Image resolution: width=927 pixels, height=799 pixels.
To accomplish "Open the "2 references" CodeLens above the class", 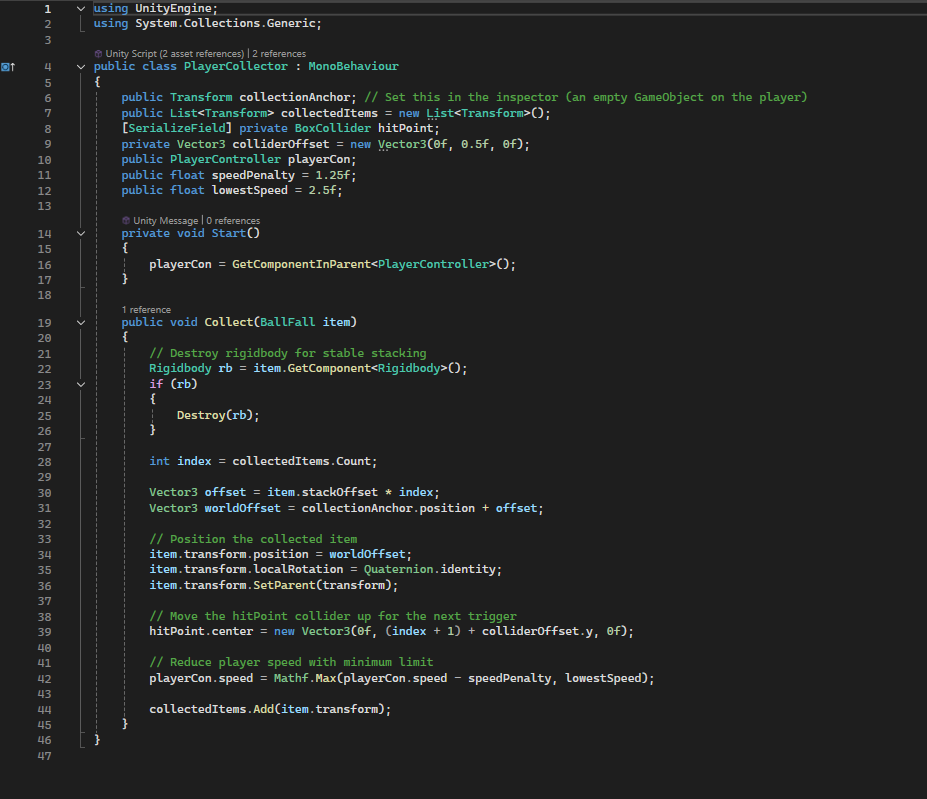I will [279, 53].
